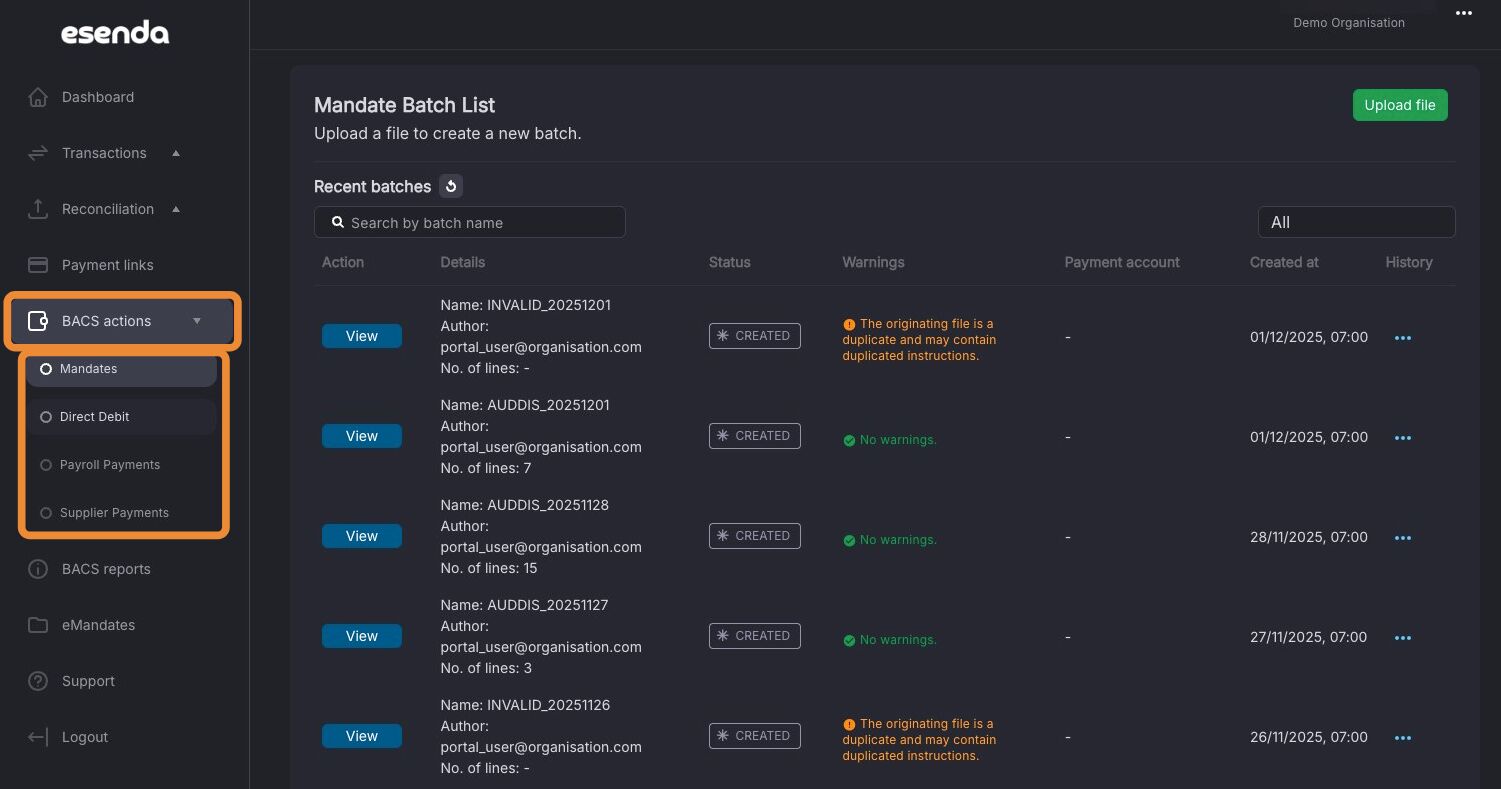View the INVALID_20251126 batch
The width and height of the screenshot is (1501, 789).
tap(362, 736)
